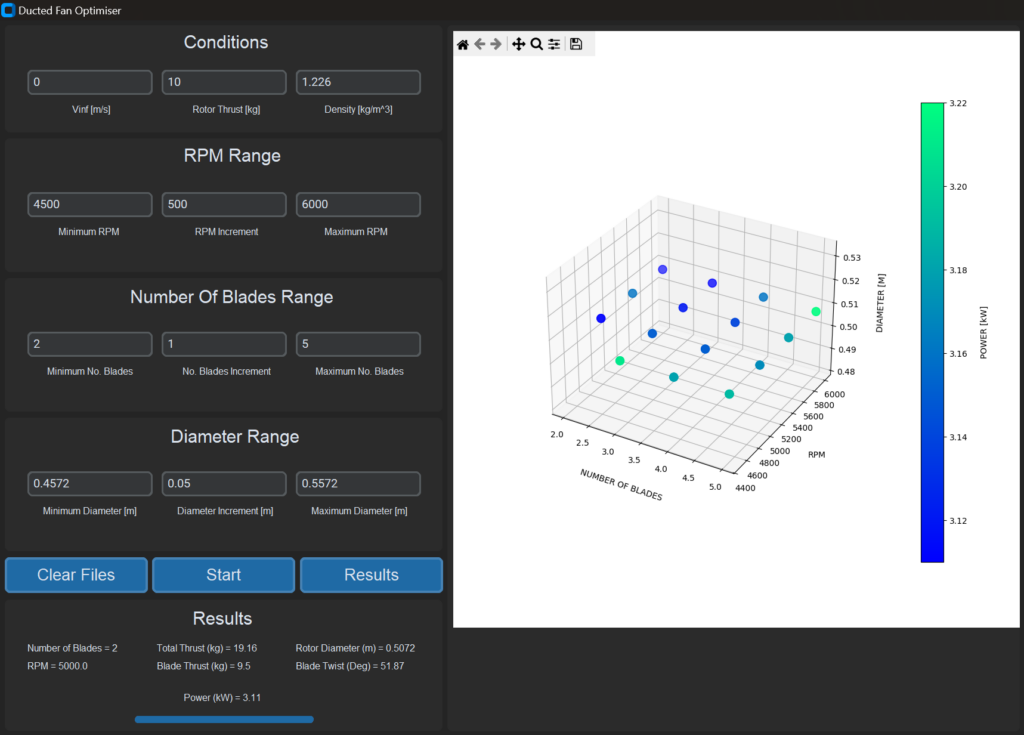Open the Configure subplots settings
The width and height of the screenshot is (1024, 735).
pos(554,44)
